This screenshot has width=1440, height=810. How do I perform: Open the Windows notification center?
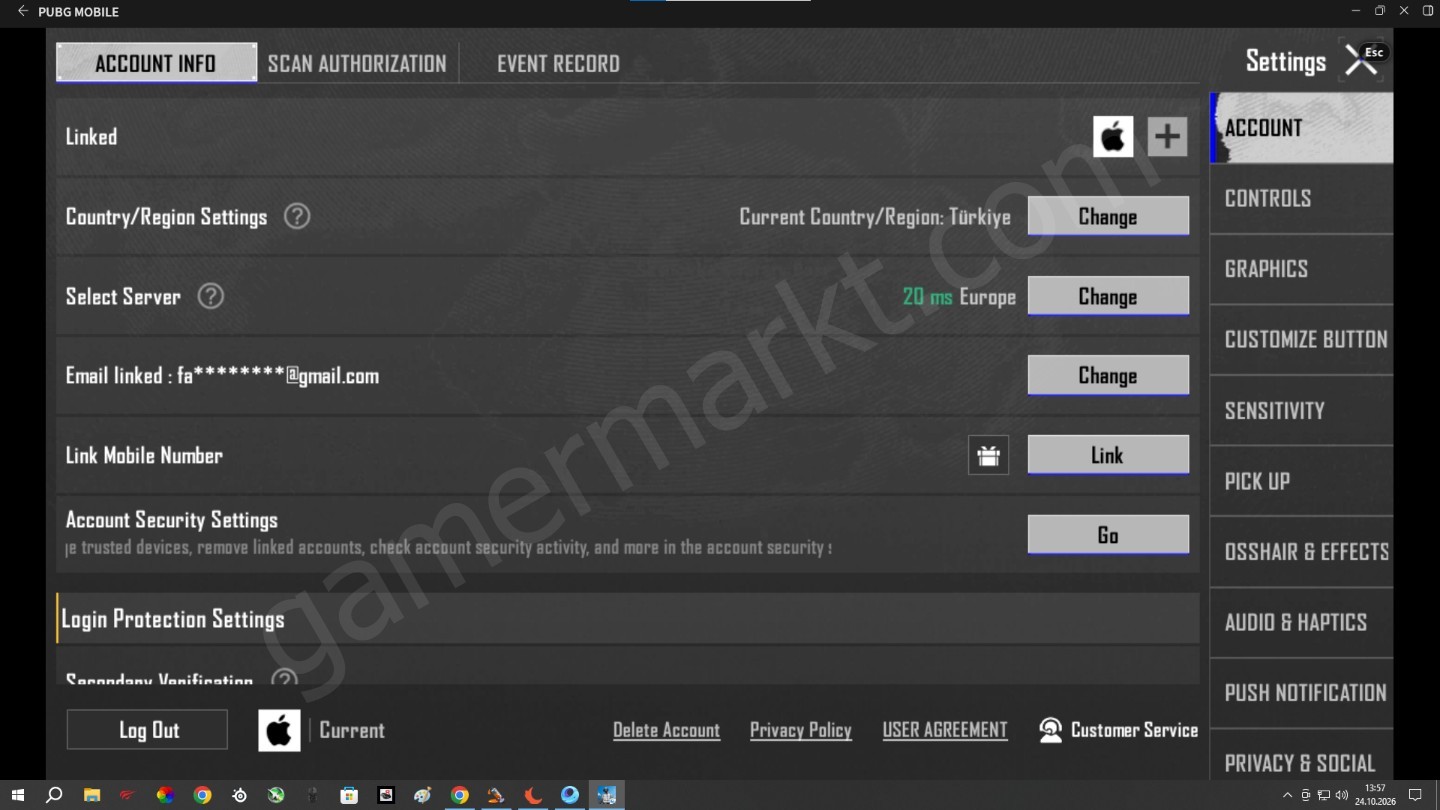point(1415,795)
